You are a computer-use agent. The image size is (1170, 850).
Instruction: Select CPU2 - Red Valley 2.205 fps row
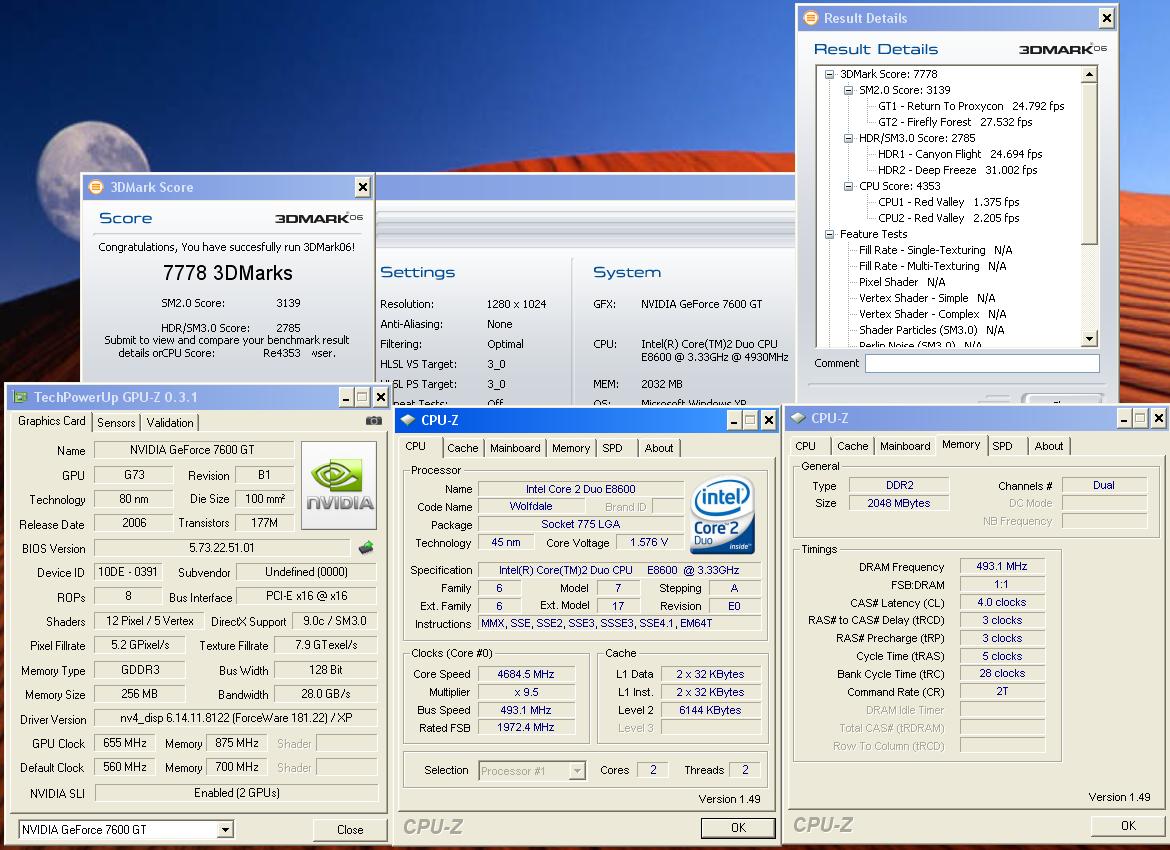coord(948,218)
